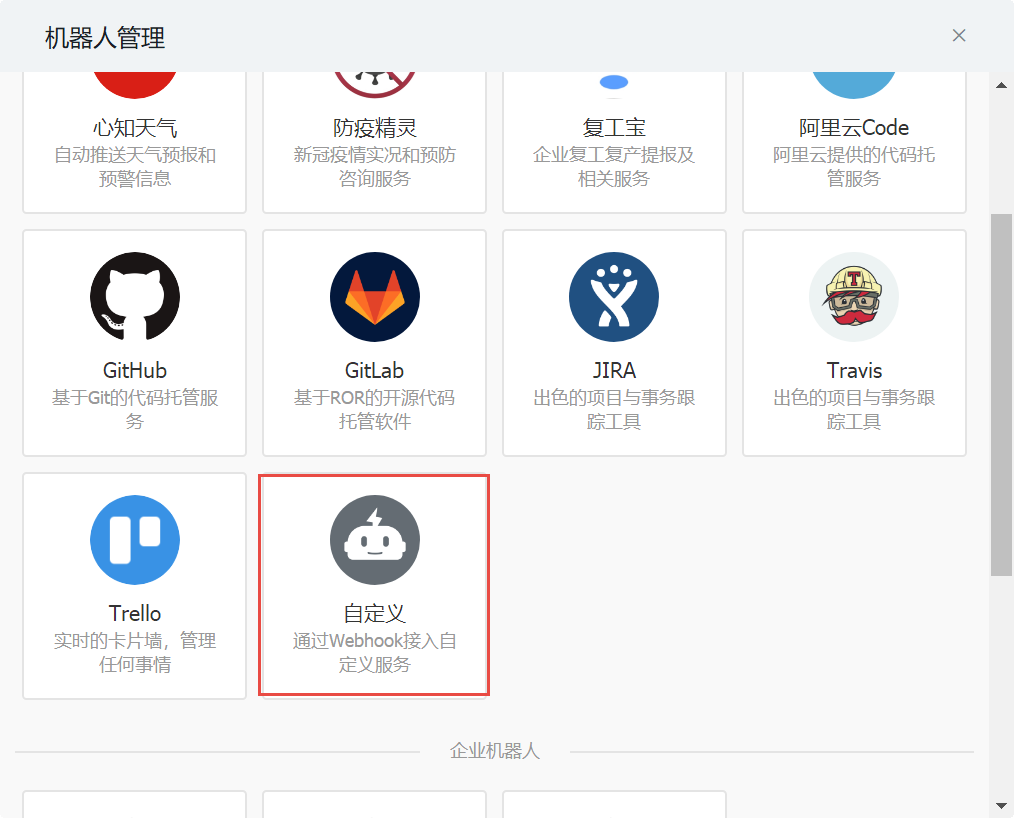
Task: Click the first empty 企业机器人 card
Action: tap(135, 804)
